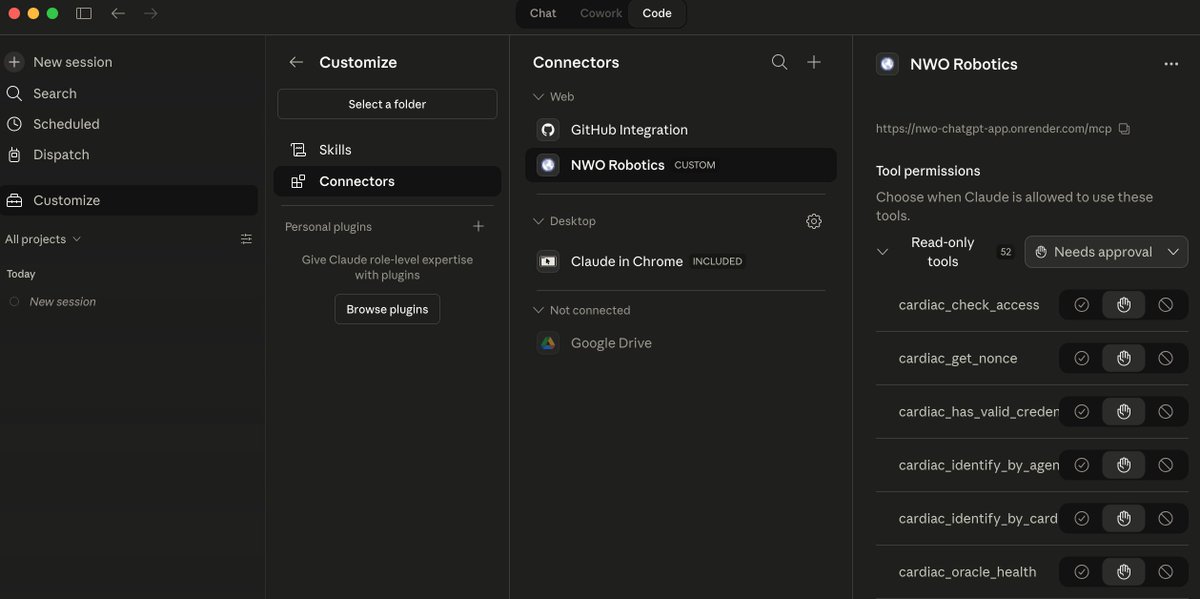Click cardiac_check_access tool name

pyautogui.click(x=969, y=305)
